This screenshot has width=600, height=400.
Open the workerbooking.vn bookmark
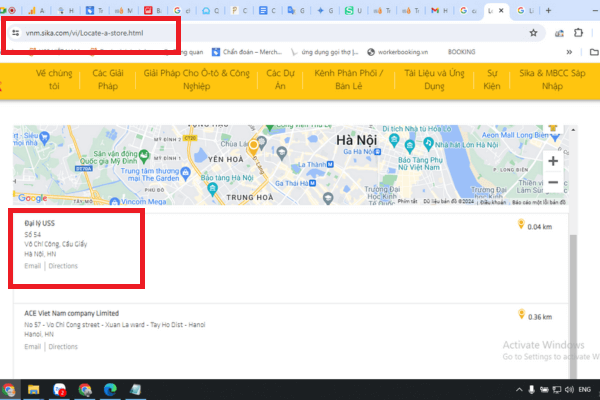(x=398, y=52)
